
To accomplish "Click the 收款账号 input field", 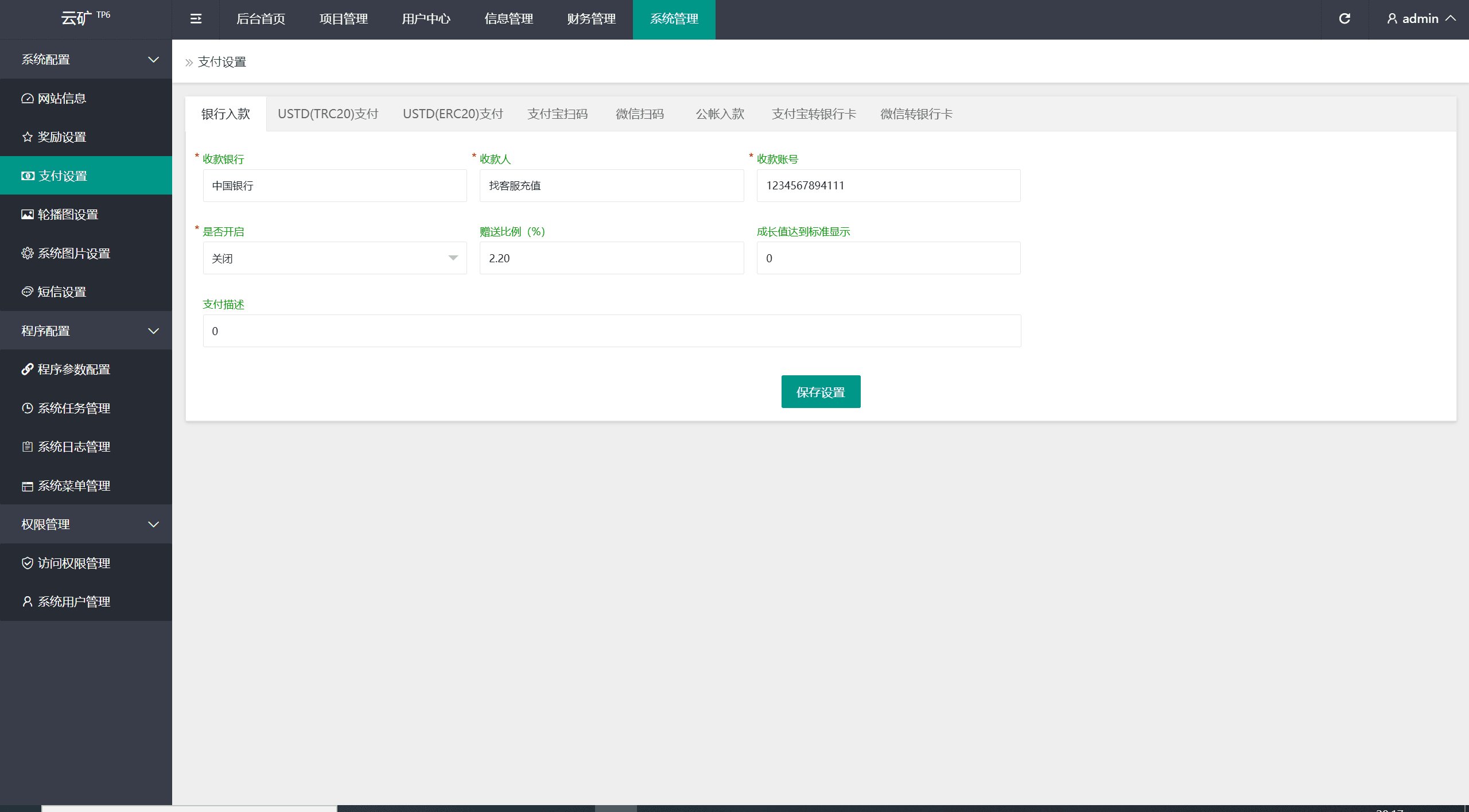I will tap(888, 185).
